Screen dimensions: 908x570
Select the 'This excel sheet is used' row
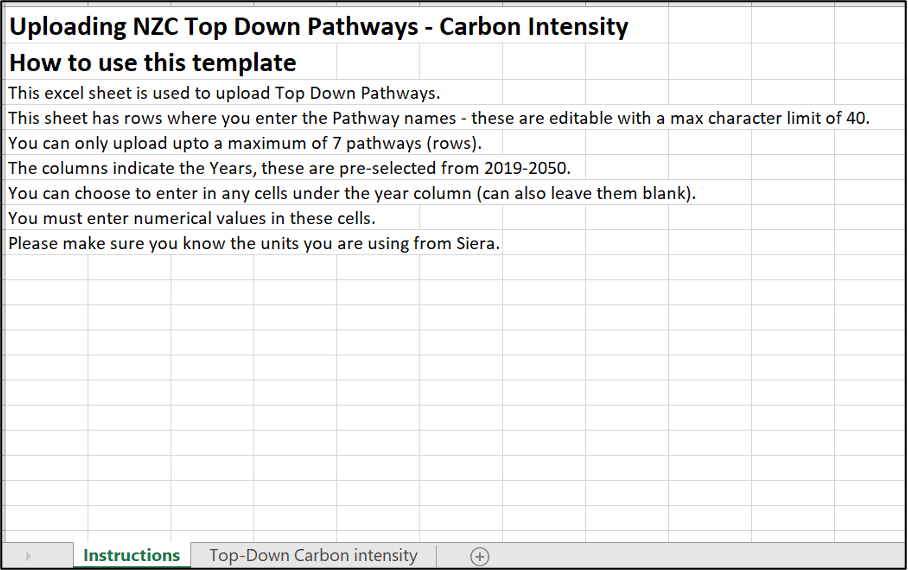223,93
